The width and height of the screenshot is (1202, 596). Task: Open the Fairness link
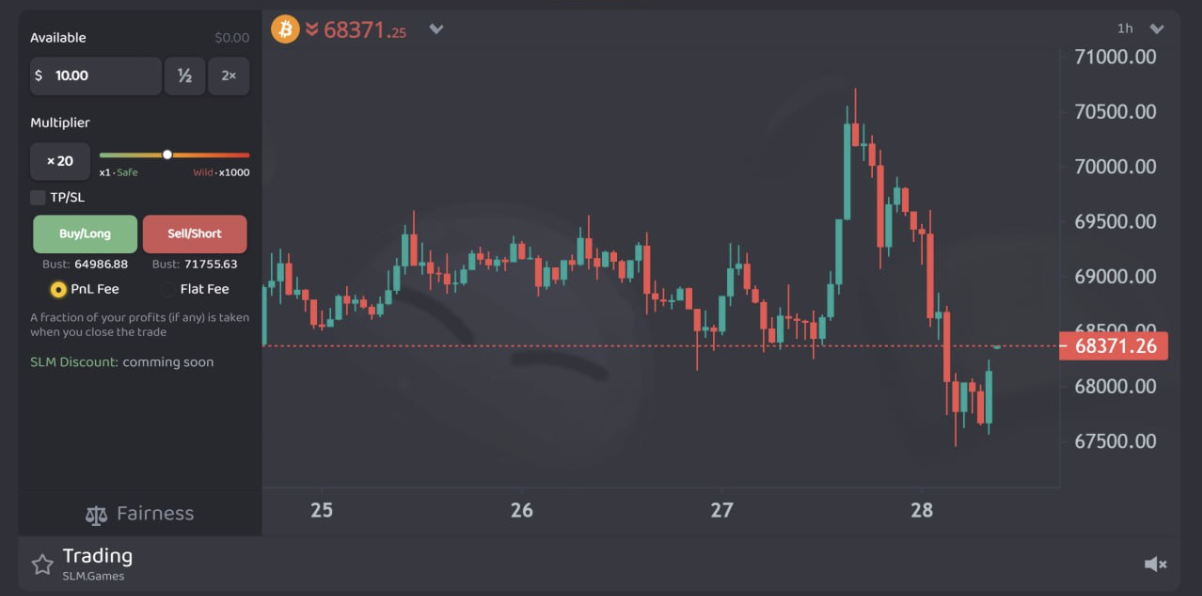coord(155,514)
